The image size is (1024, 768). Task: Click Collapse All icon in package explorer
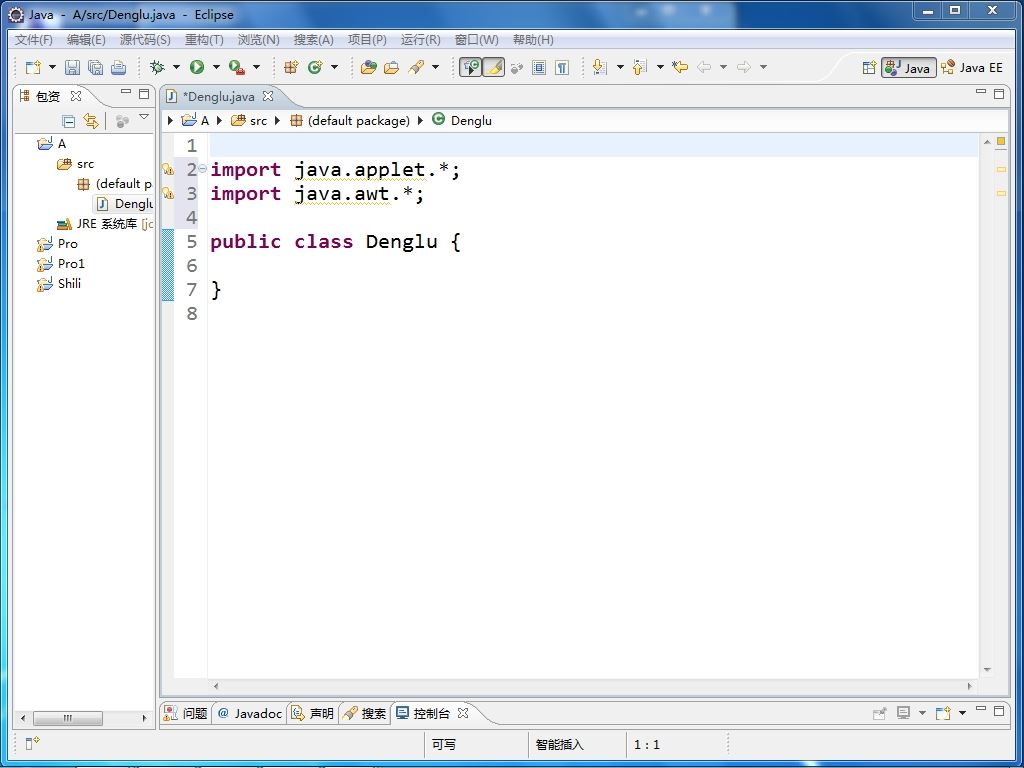click(68, 121)
